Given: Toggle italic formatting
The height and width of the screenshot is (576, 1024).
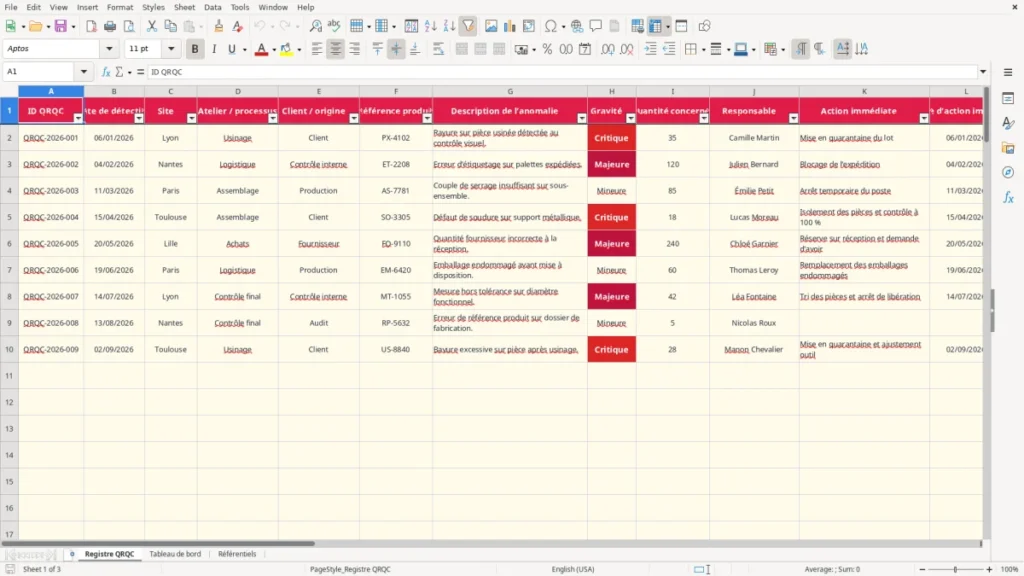Looking at the screenshot, I should (x=214, y=49).
